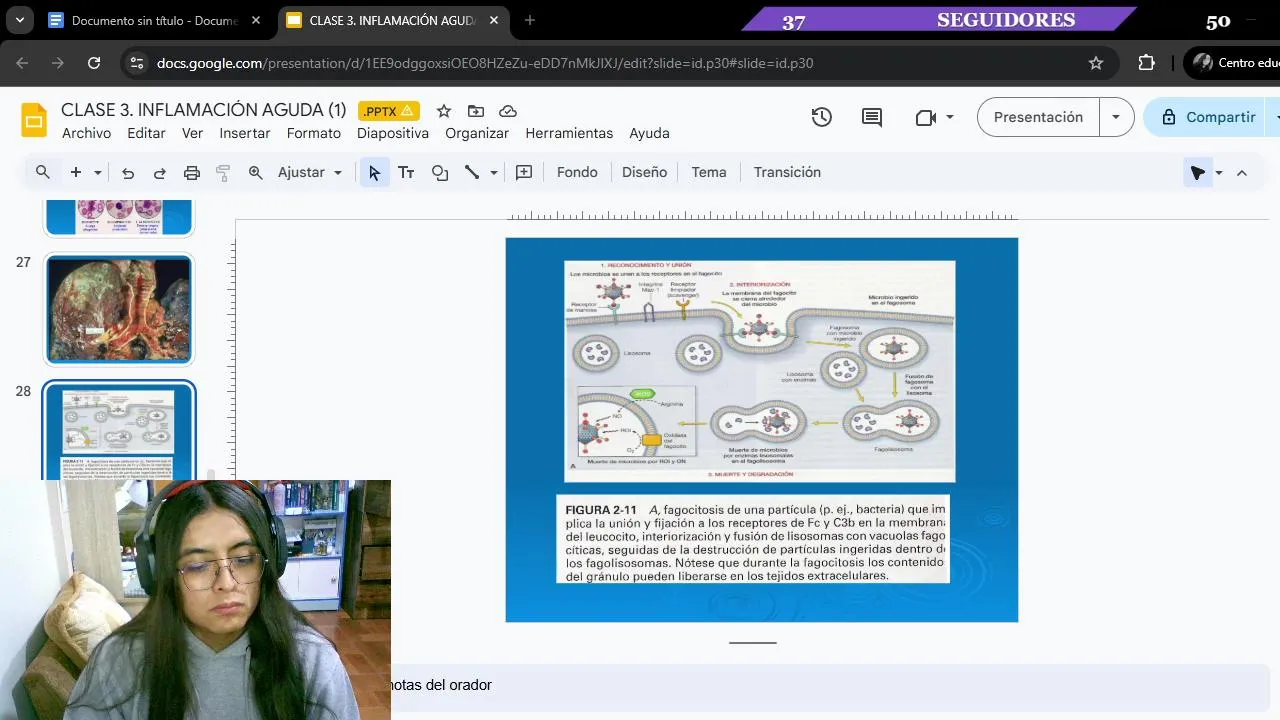Start a video call
This screenshot has height=720, width=1280.
point(925,117)
